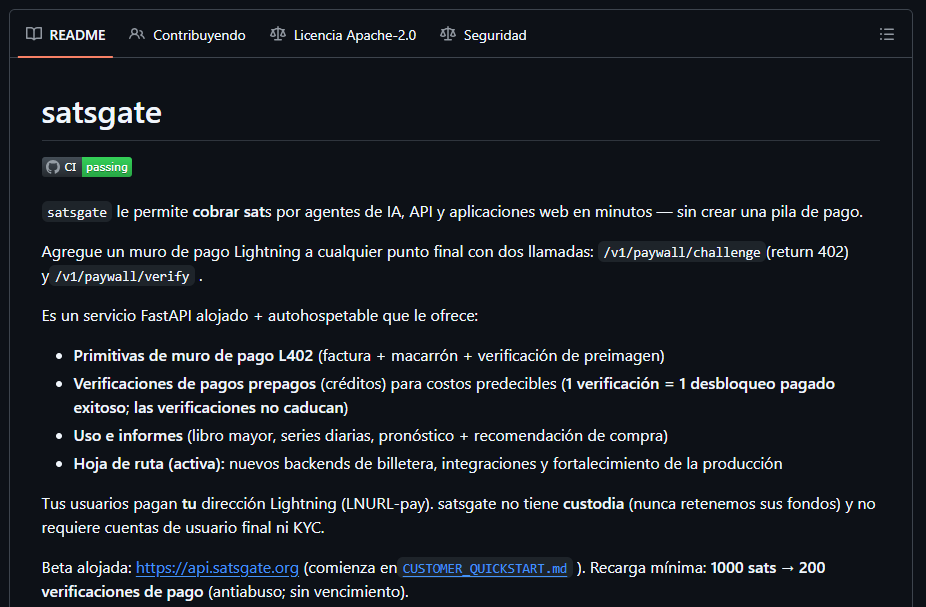Click '(return 402)' text
This screenshot has height=607, width=926.
[x=807, y=252]
